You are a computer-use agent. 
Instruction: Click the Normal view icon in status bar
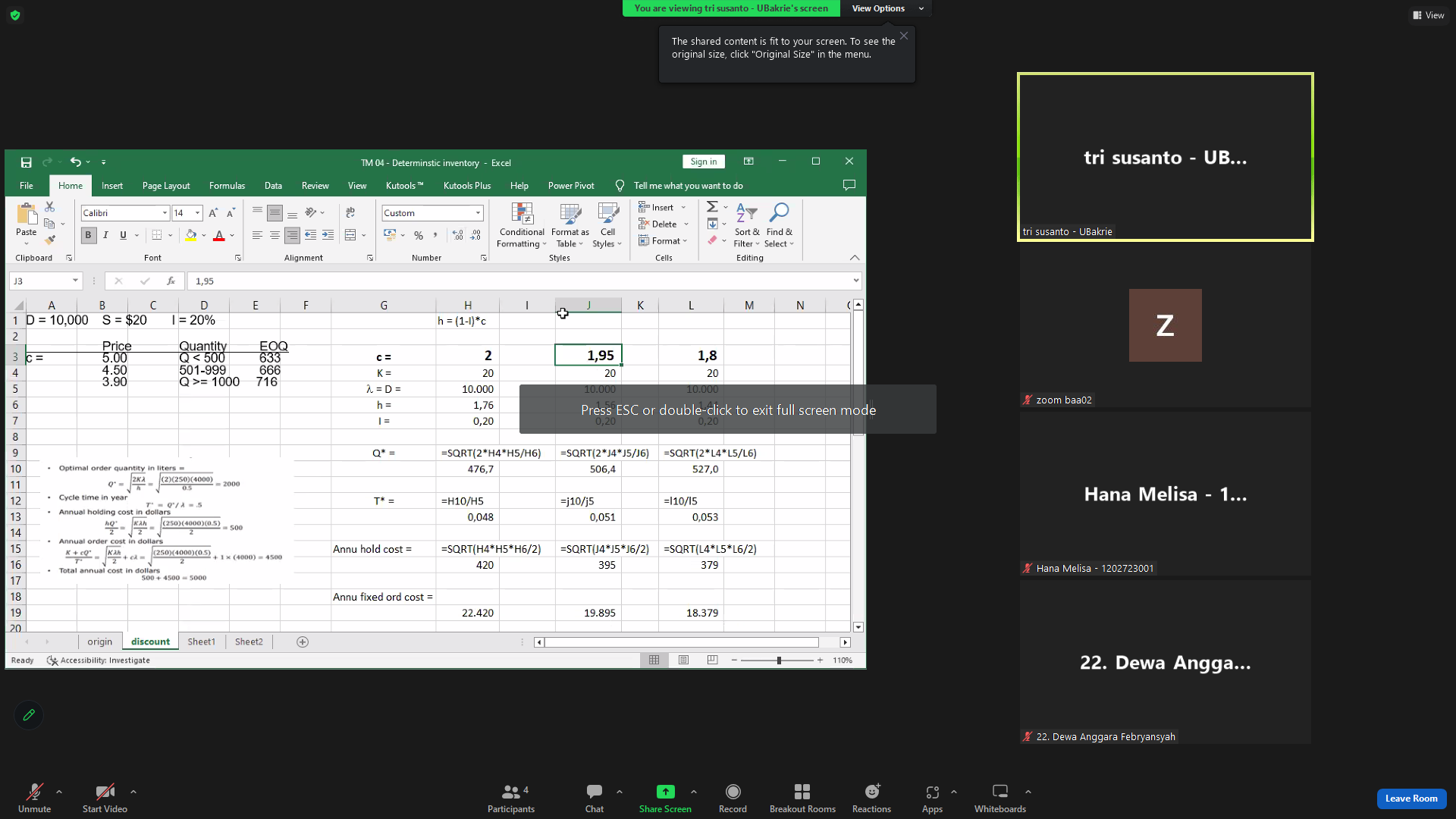tap(654, 661)
